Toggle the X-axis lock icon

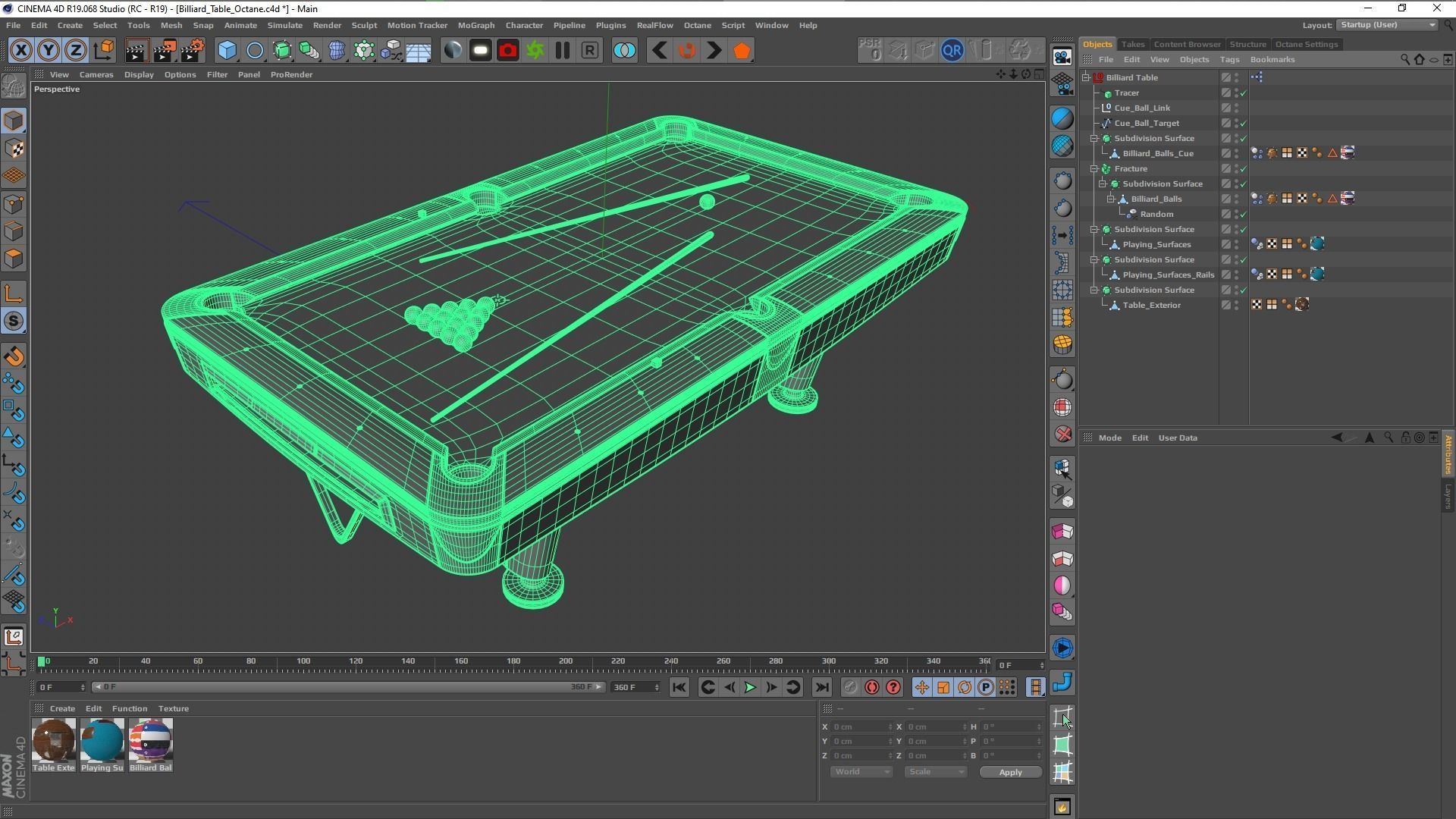point(21,51)
